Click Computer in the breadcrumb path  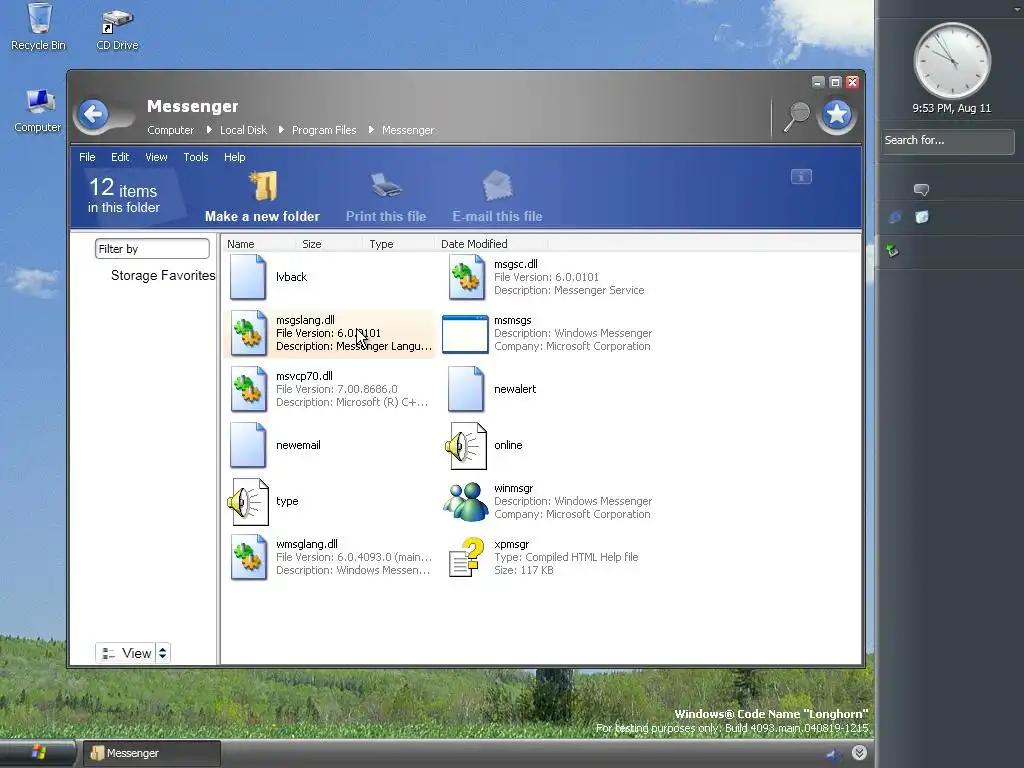pos(170,130)
